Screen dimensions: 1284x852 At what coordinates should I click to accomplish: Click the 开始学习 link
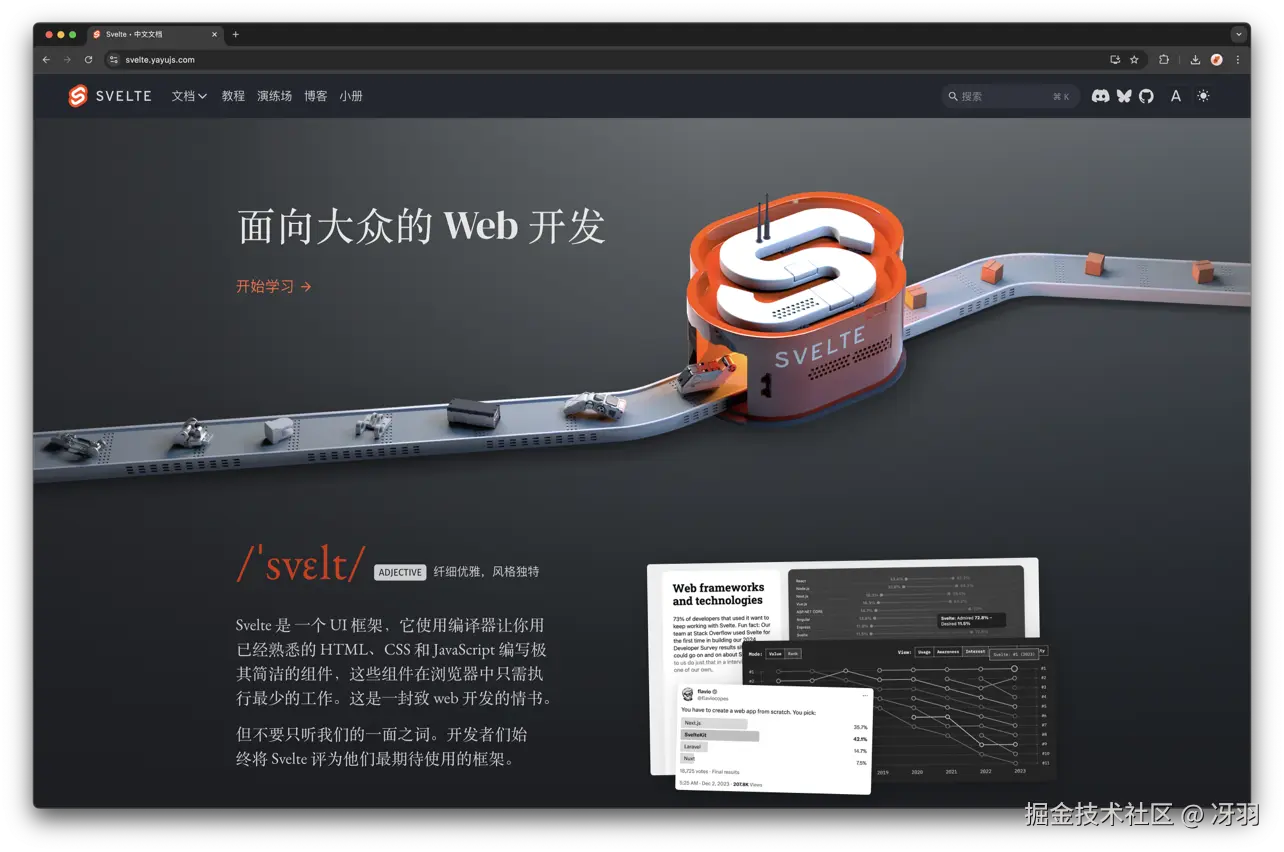[x=265, y=285]
